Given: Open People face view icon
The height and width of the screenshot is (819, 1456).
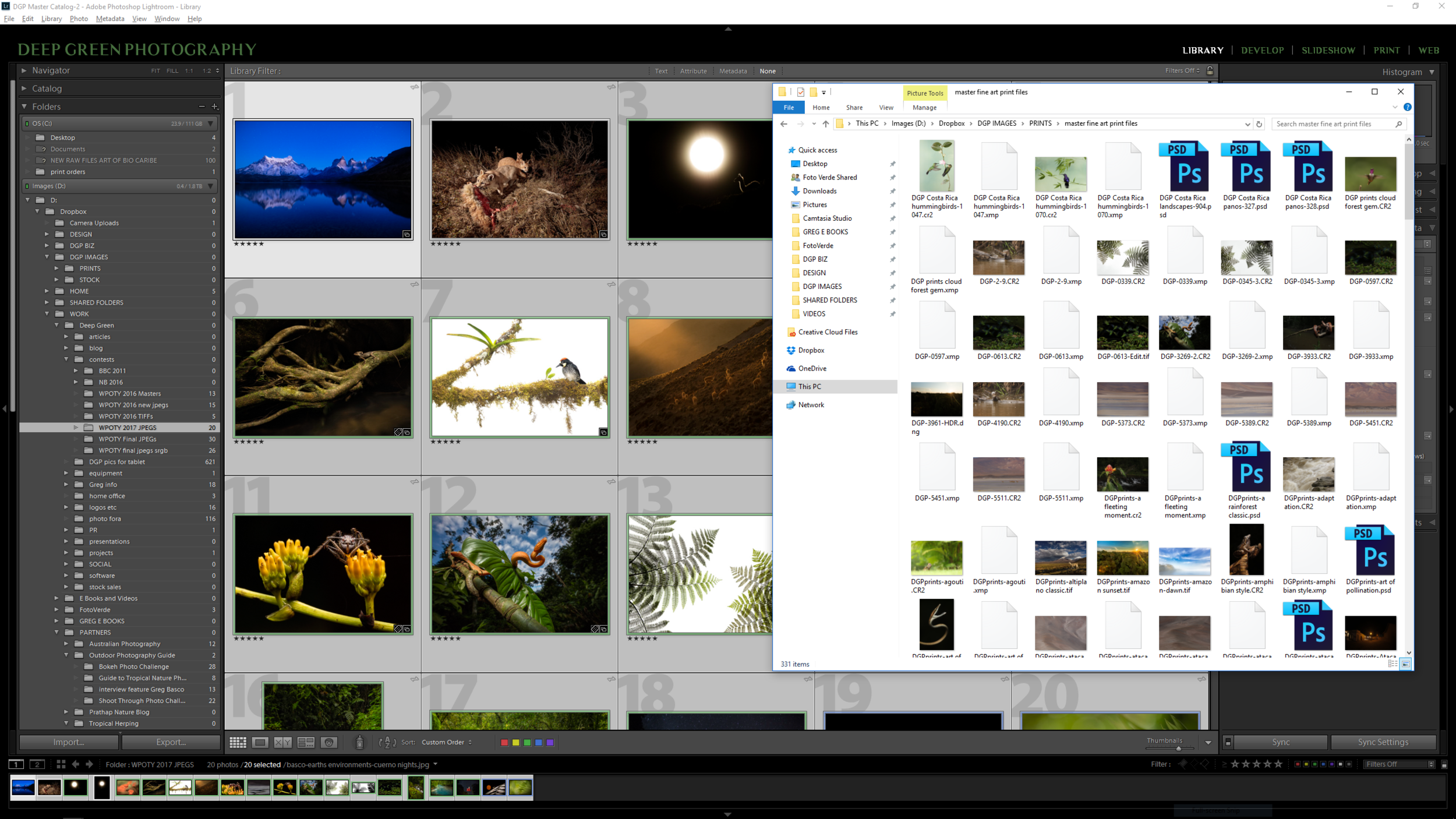Looking at the screenshot, I should click(x=329, y=742).
